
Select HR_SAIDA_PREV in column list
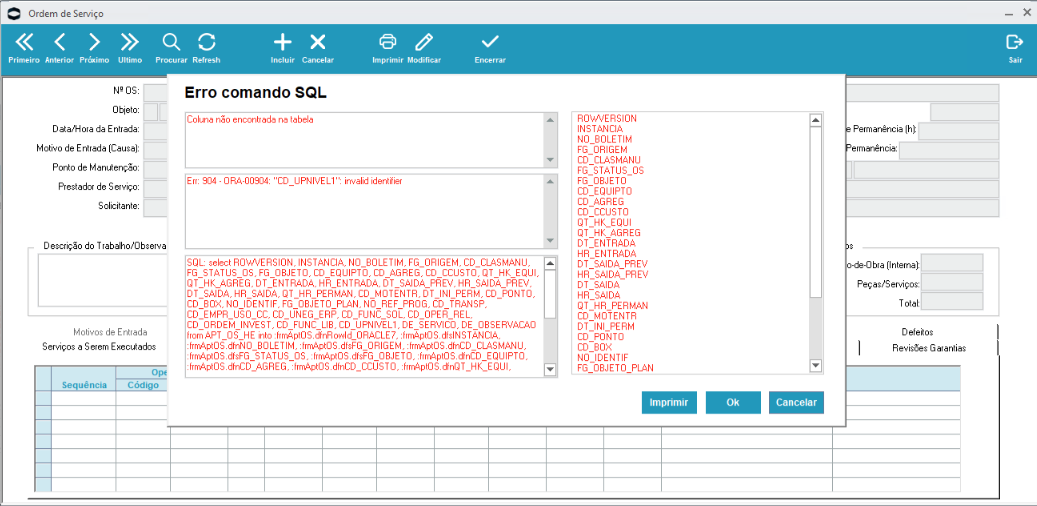pos(612,274)
